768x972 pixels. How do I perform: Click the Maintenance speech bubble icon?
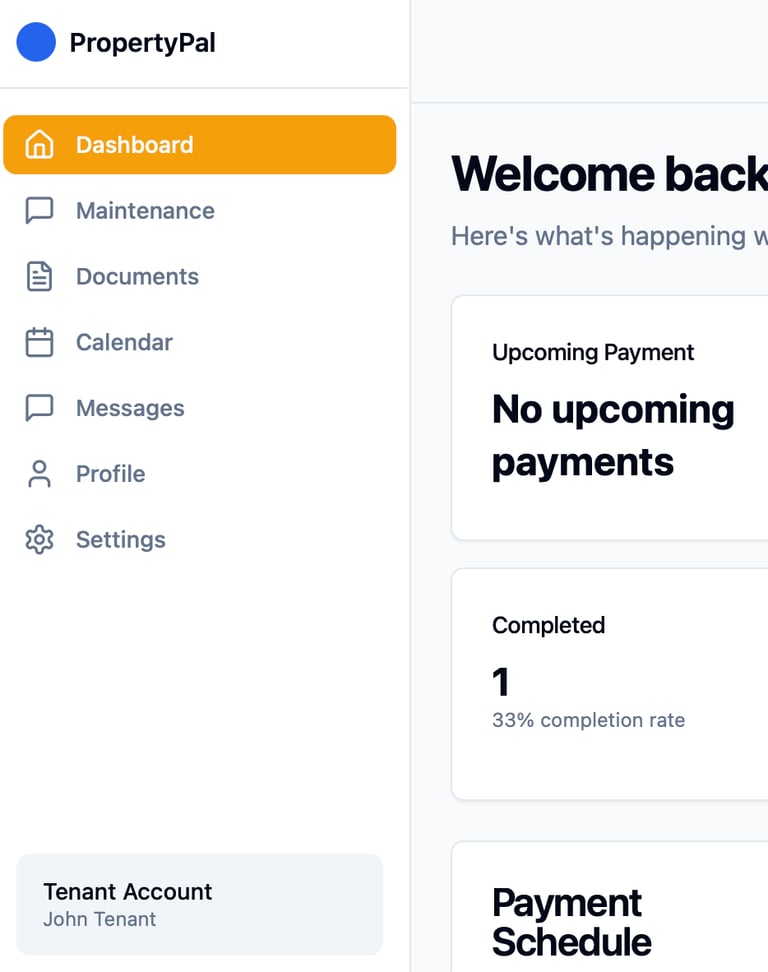(39, 210)
